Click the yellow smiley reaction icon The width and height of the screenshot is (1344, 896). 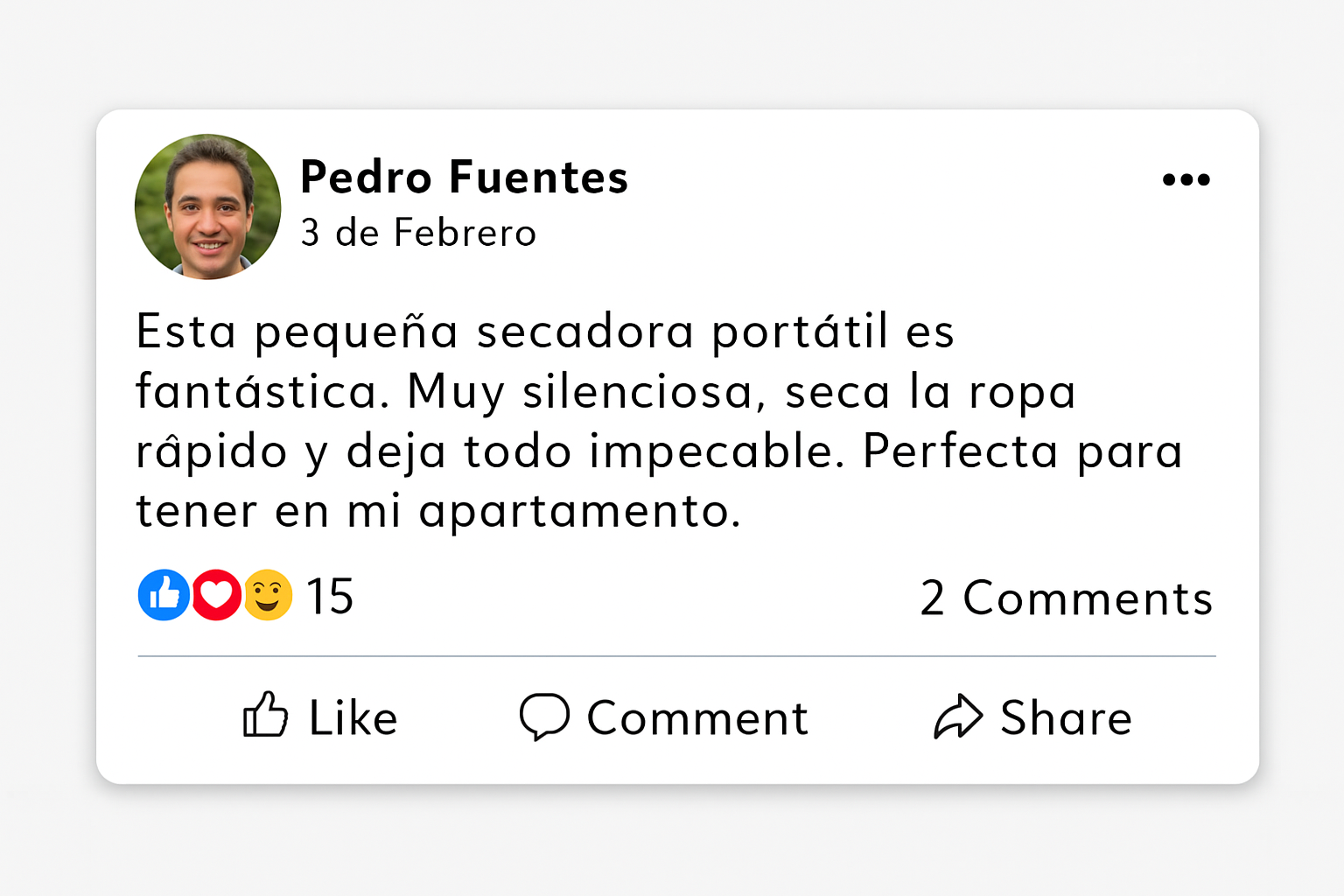268,595
